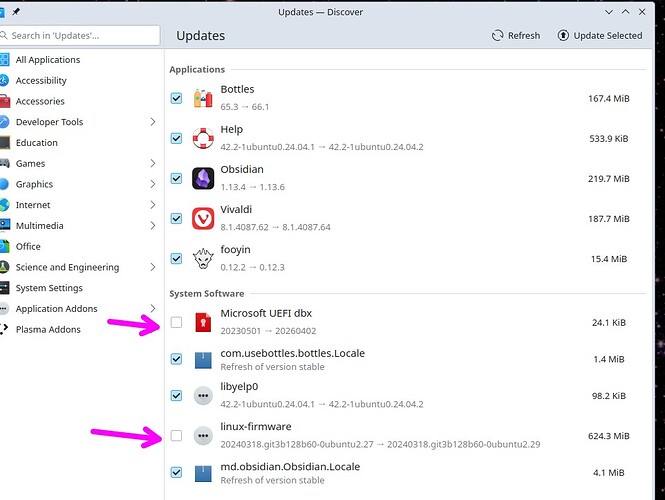Click the Microsoft UEFI dbx title
The width and height of the screenshot is (665, 500).
point(266,313)
